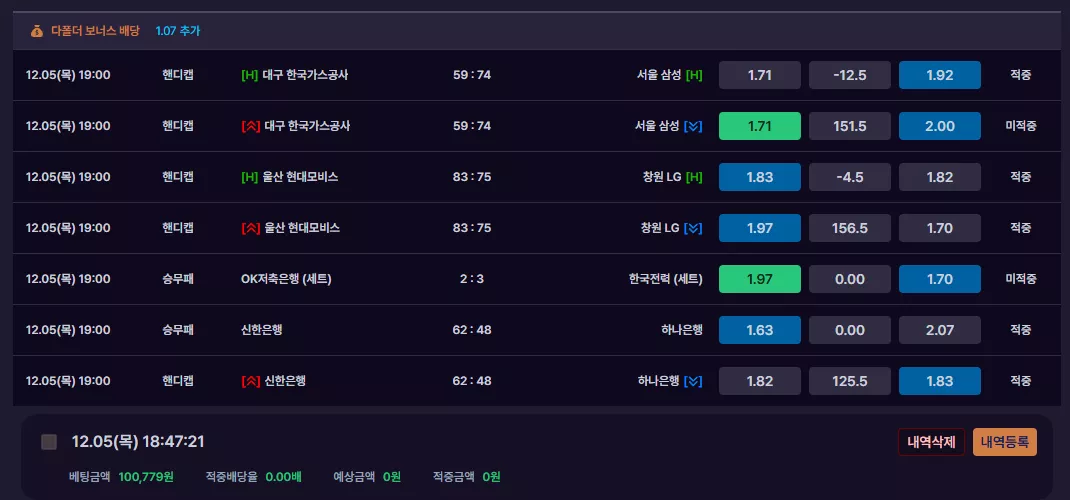Click the -4.5 handicap value
Image resolution: width=1070 pixels, height=500 pixels.
tap(850, 177)
